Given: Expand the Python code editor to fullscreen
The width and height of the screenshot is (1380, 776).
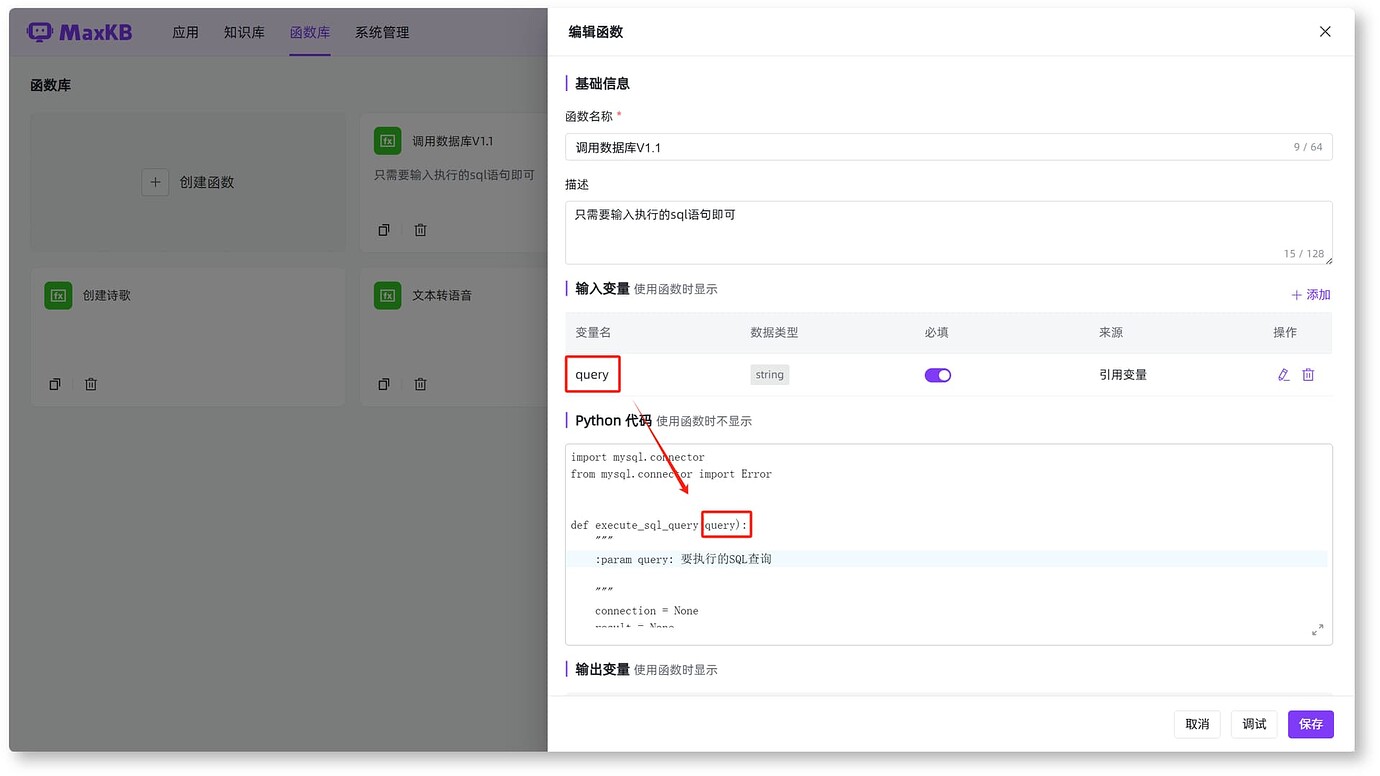Looking at the screenshot, I should coord(1317,630).
